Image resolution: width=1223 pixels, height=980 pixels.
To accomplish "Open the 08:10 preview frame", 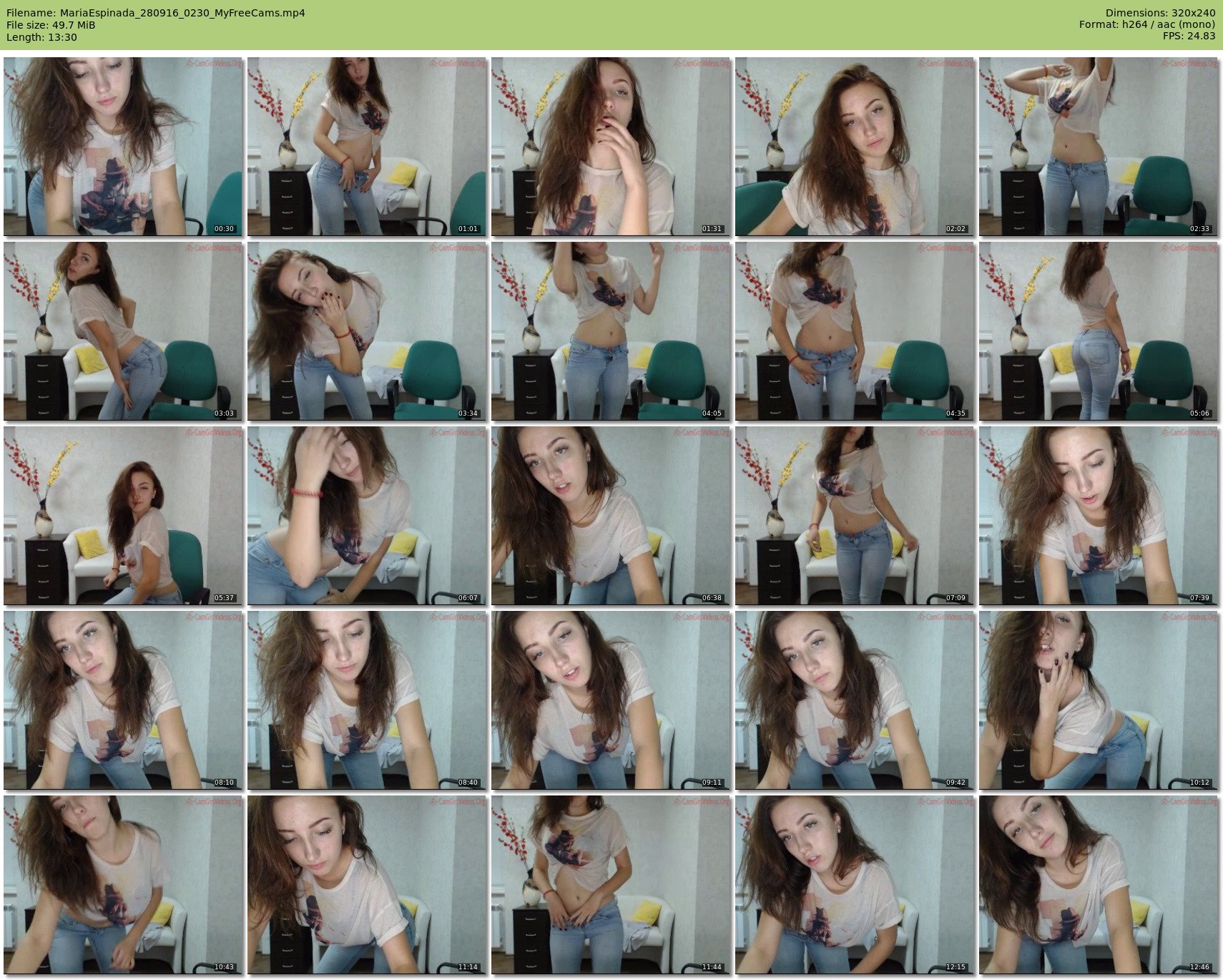I will (123, 700).
